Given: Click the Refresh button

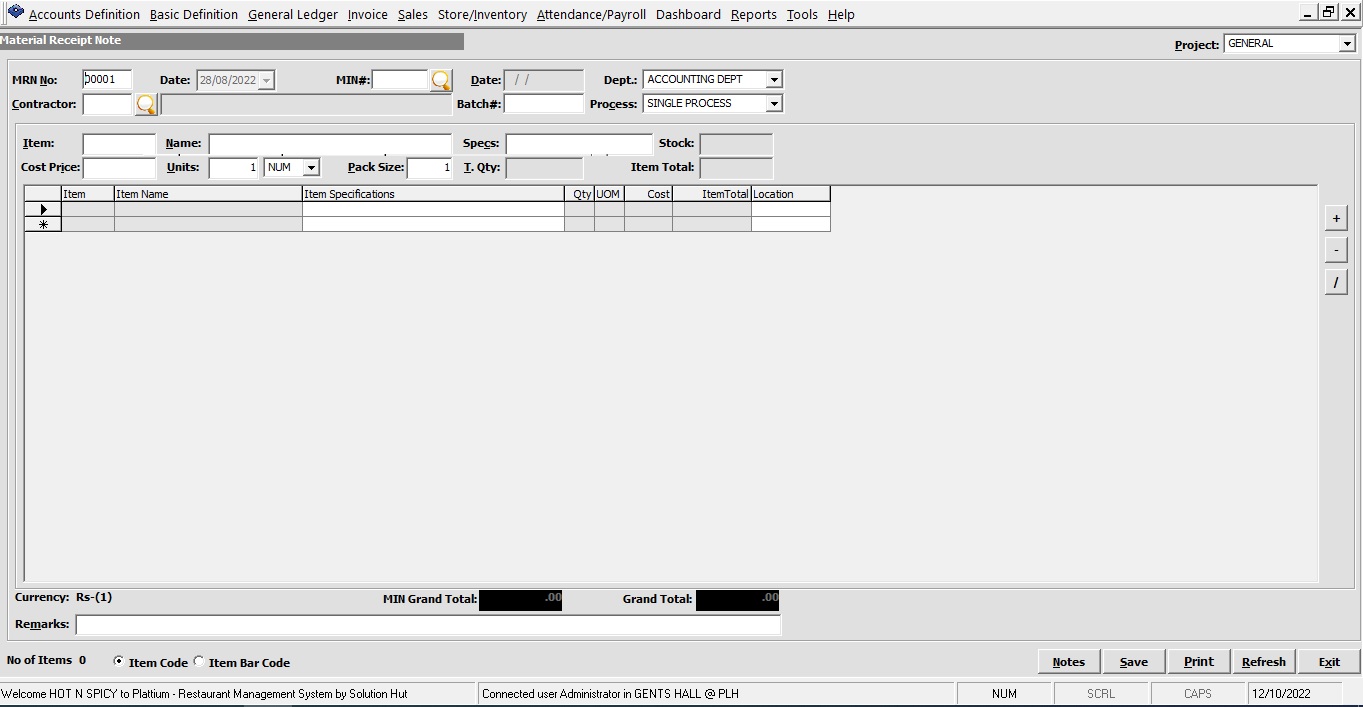Looking at the screenshot, I should click(x=1263, y=662).
